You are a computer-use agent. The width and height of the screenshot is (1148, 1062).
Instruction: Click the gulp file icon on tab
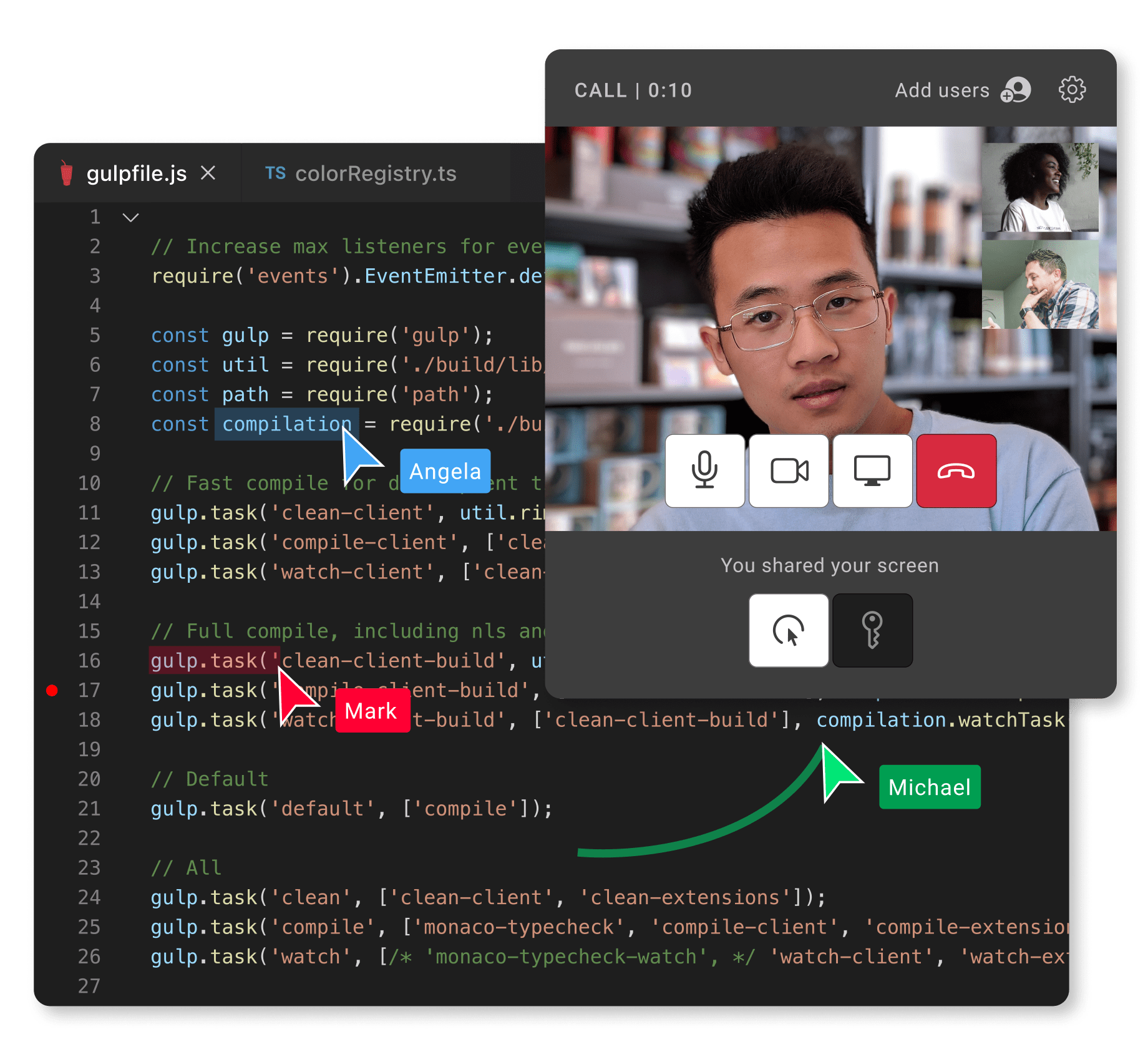(x=67, y=173)
